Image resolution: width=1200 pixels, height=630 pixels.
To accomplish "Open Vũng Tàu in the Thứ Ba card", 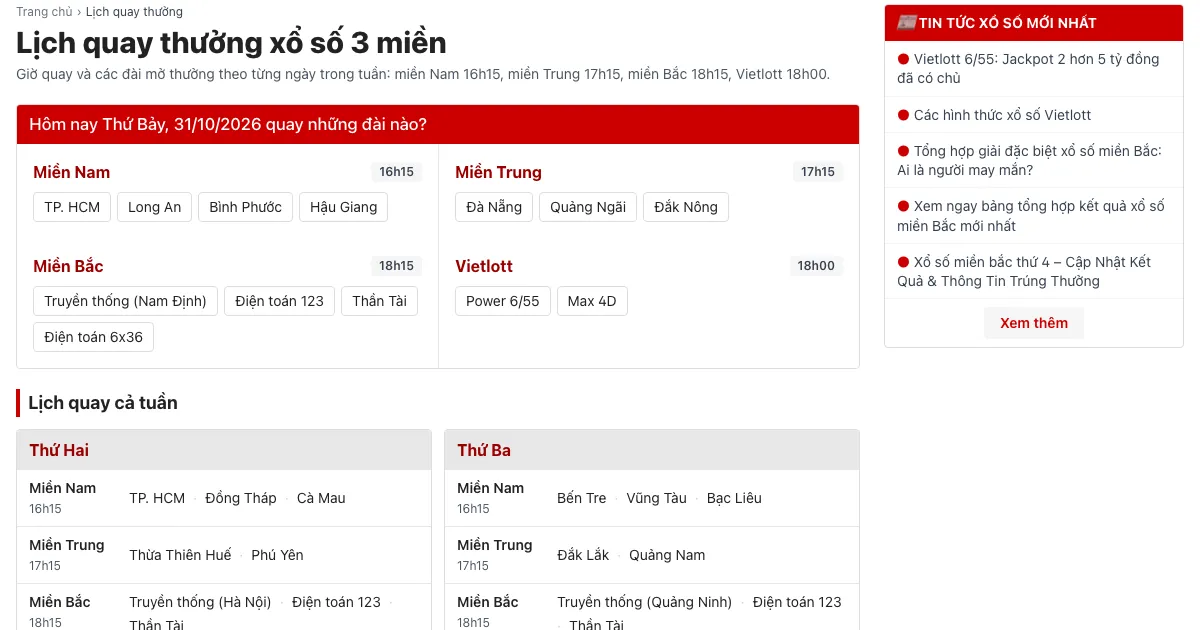I will pos(656,498).
